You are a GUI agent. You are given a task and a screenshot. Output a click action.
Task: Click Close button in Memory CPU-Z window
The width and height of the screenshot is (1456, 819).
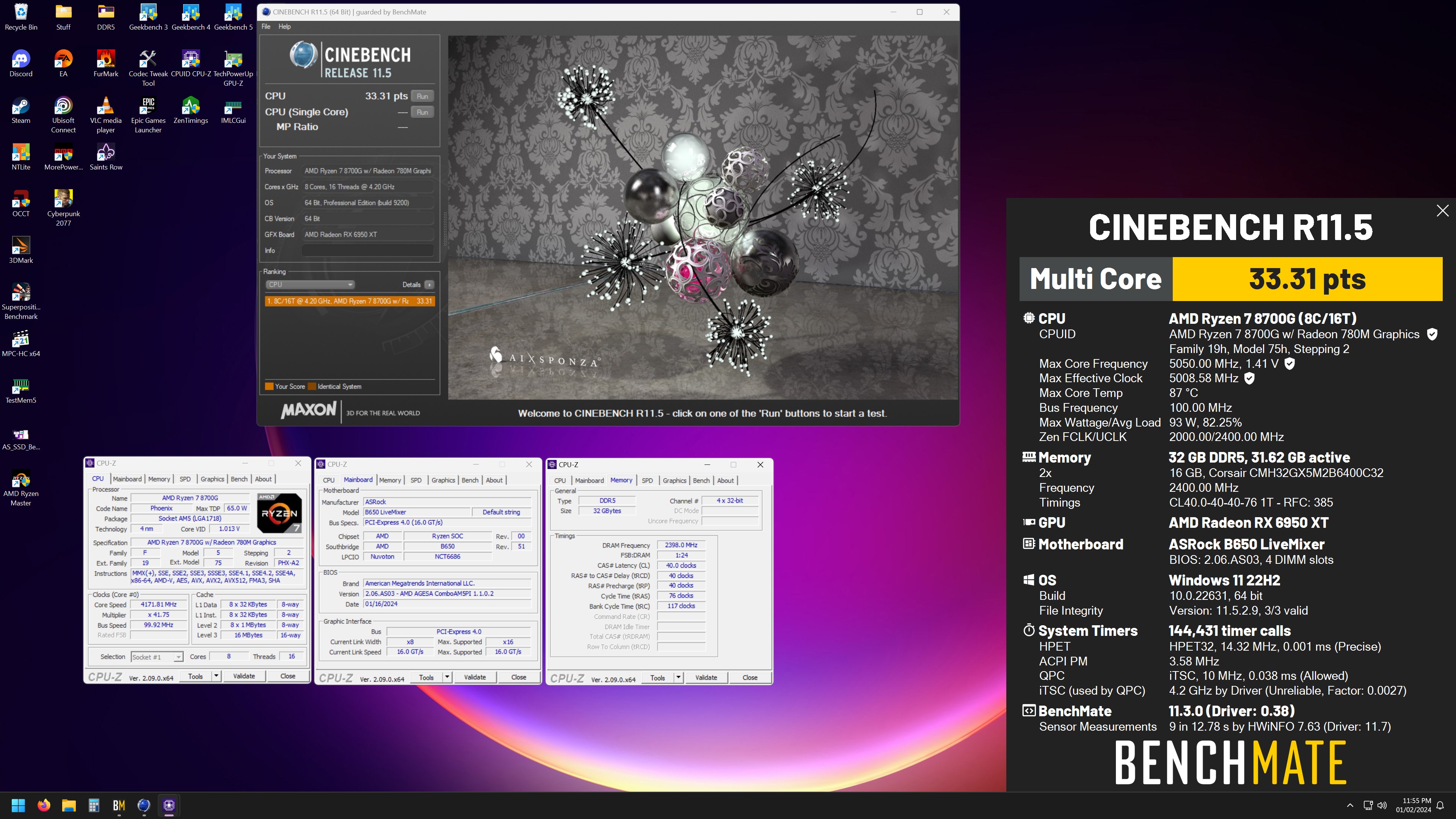coord(750,678)
